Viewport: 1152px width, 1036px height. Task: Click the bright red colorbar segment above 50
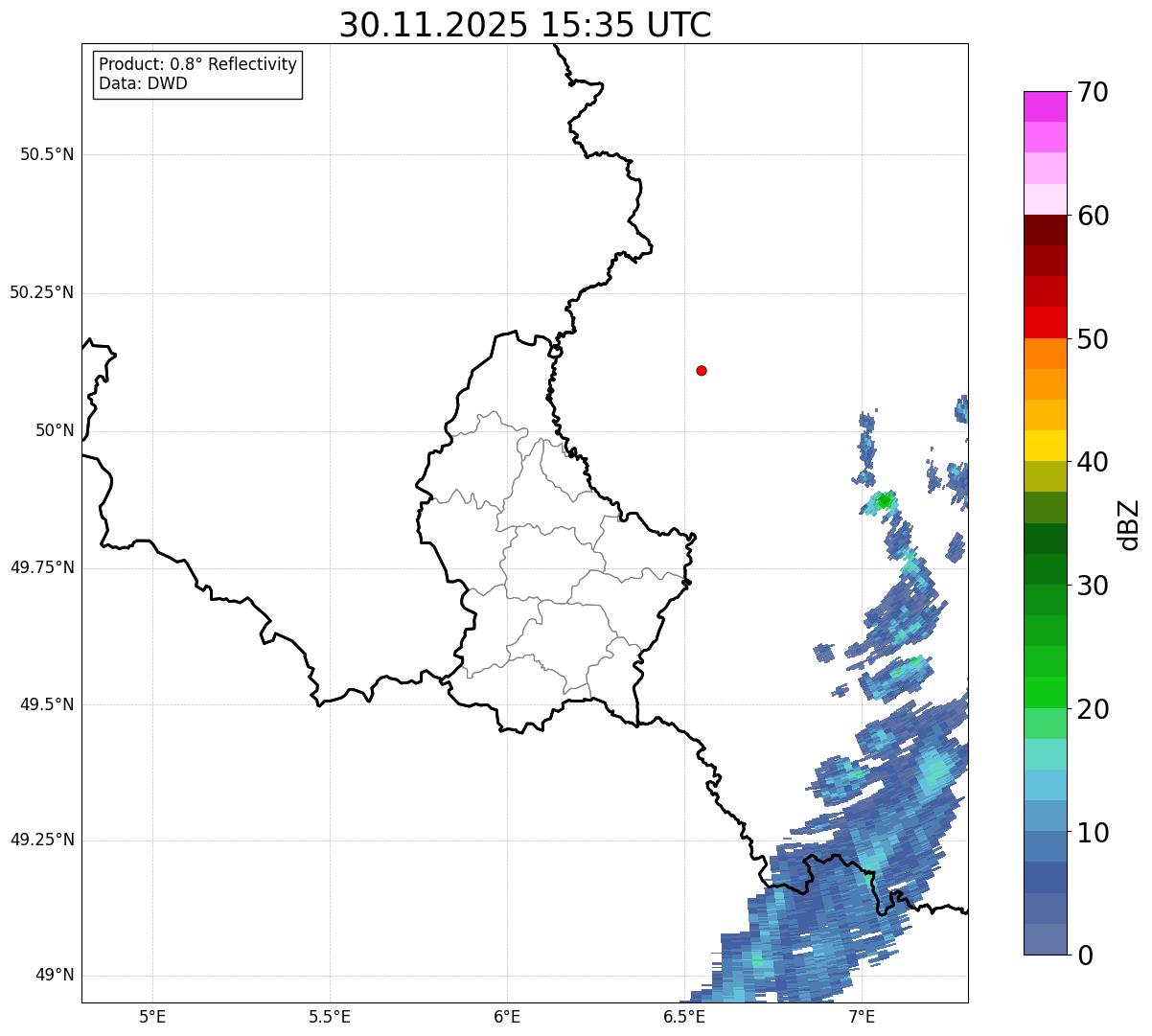(x=1045, y=322)
